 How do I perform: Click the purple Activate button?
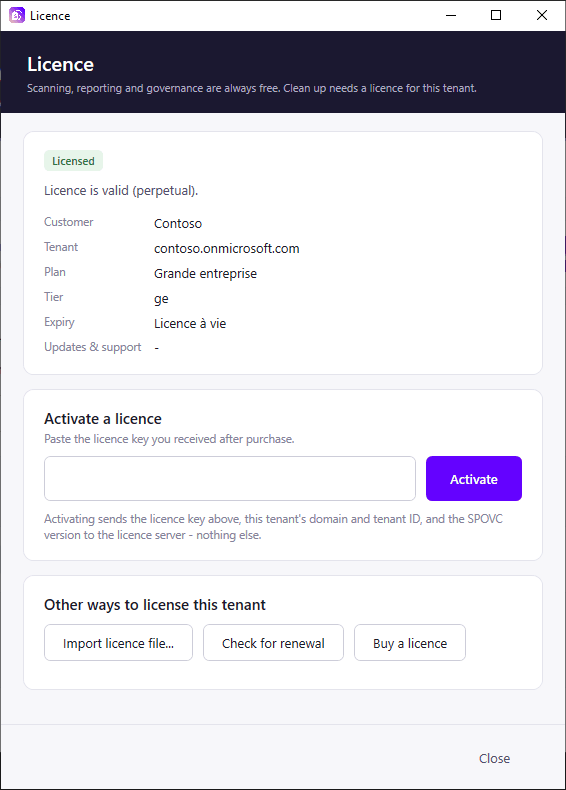point(474,479)
